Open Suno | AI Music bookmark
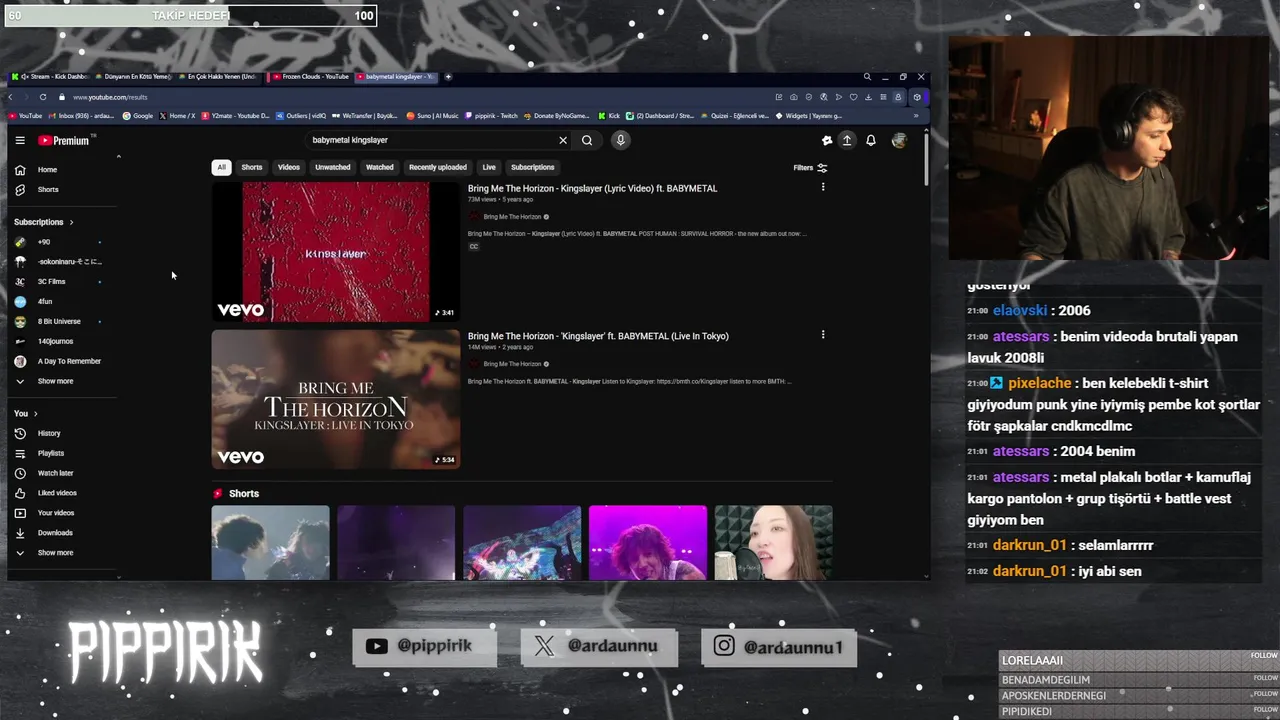Screen dimensions: 1280x720 click(x=432, y=116)
